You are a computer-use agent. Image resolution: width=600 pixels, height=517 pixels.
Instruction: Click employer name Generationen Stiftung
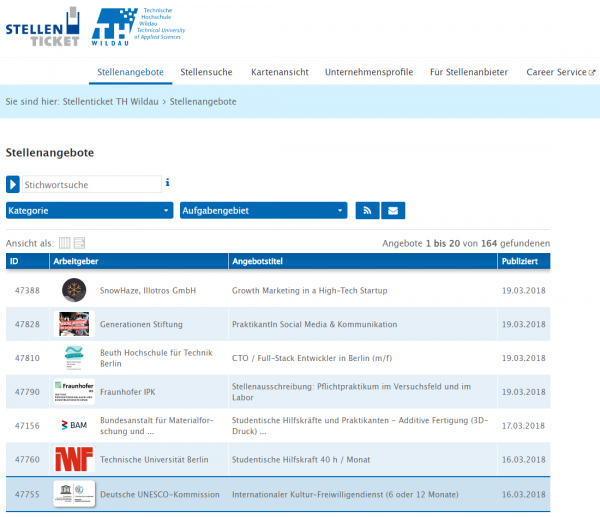pos(141,325)
